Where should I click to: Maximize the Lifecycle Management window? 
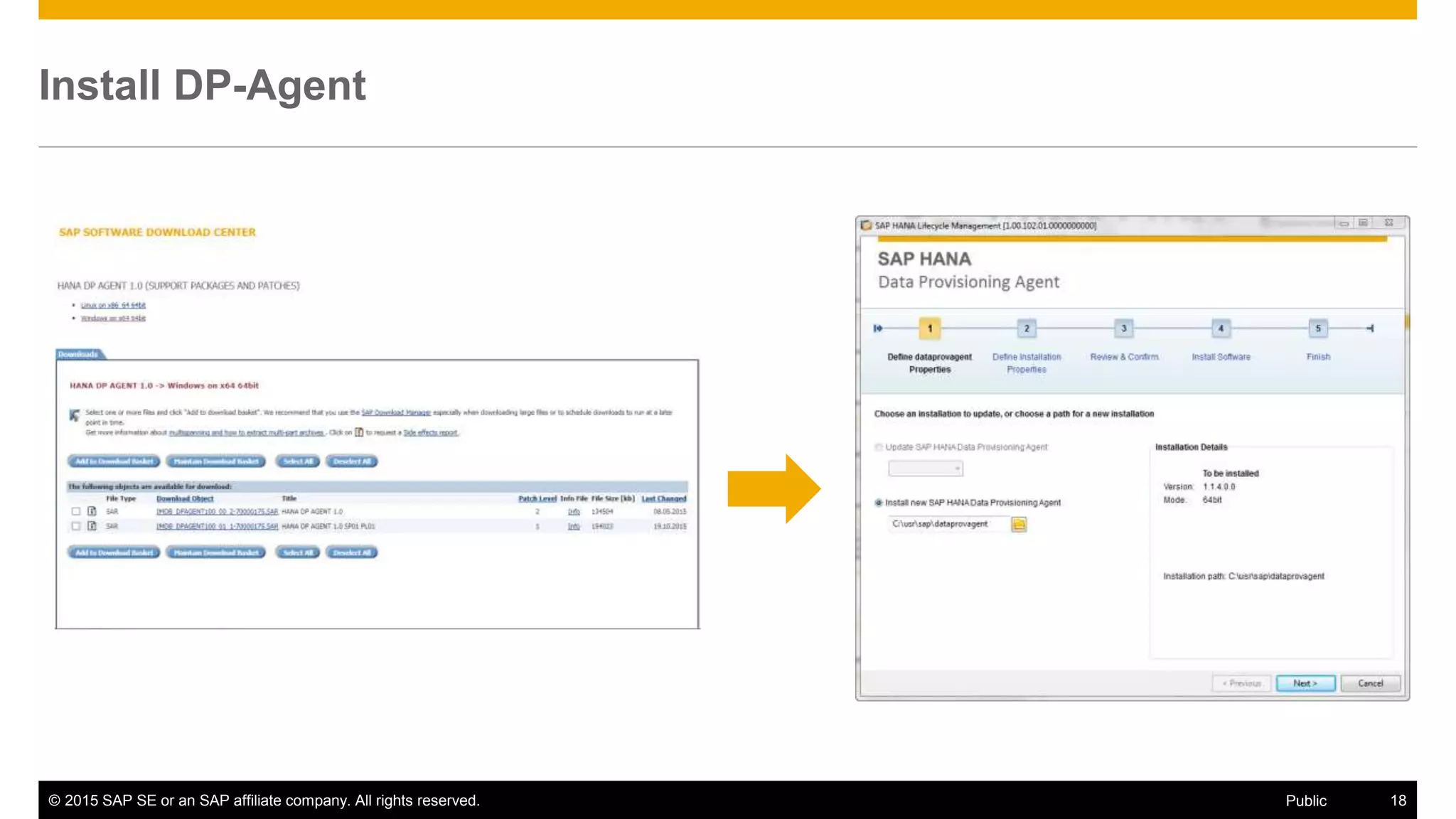(x=1364, y=223)
